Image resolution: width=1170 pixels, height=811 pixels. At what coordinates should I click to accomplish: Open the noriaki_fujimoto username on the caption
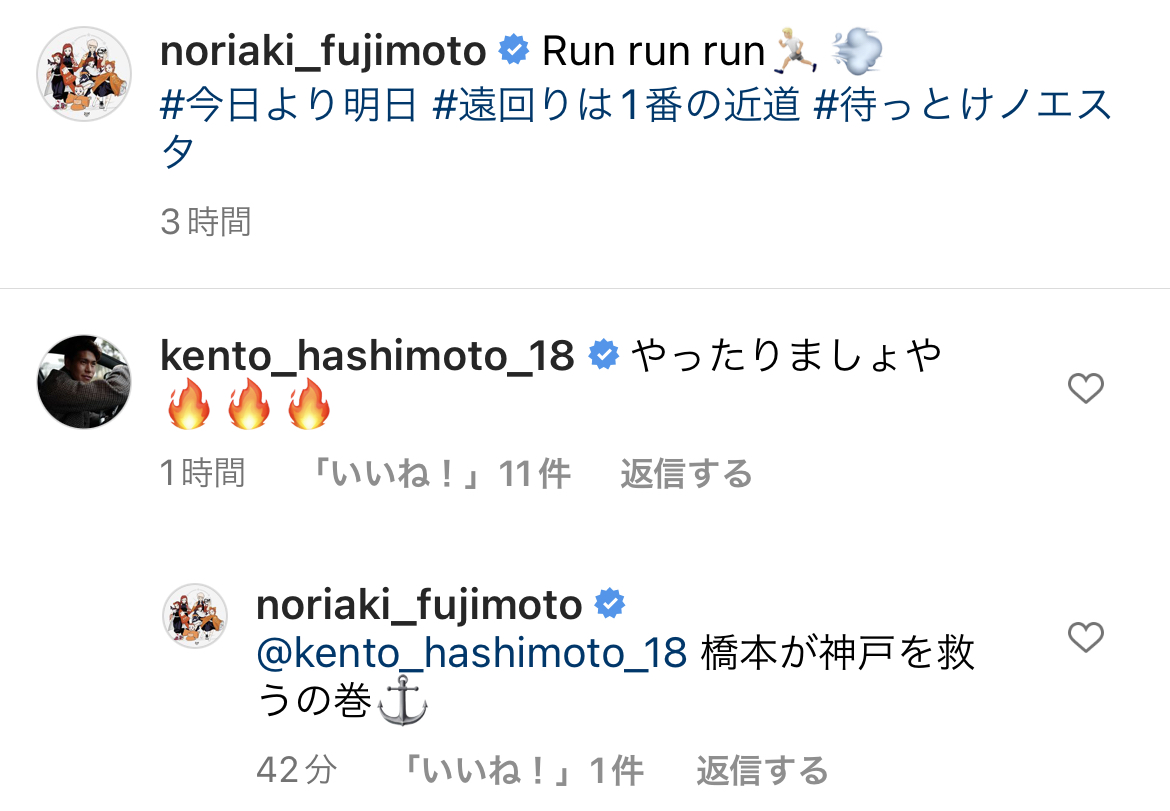pos(323,52)
